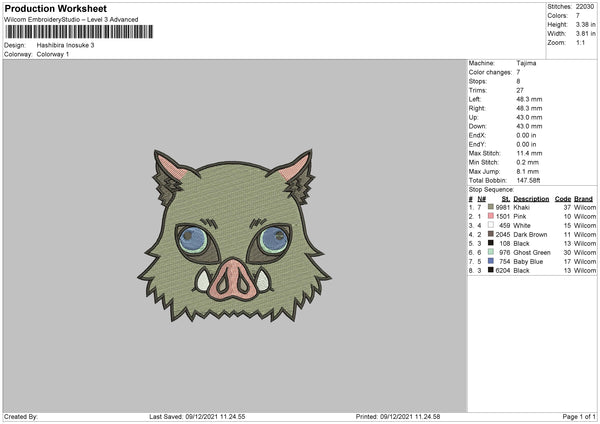Image resolution: width=600 pixels, height=424 pixels.
Task: Click the 'Ghost Green' description text
Action: pyautogui.click(x=532, y=253)
